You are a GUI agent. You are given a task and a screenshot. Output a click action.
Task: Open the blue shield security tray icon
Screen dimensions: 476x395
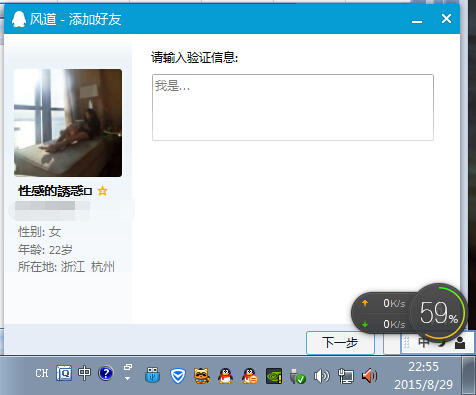pos(178,376)
